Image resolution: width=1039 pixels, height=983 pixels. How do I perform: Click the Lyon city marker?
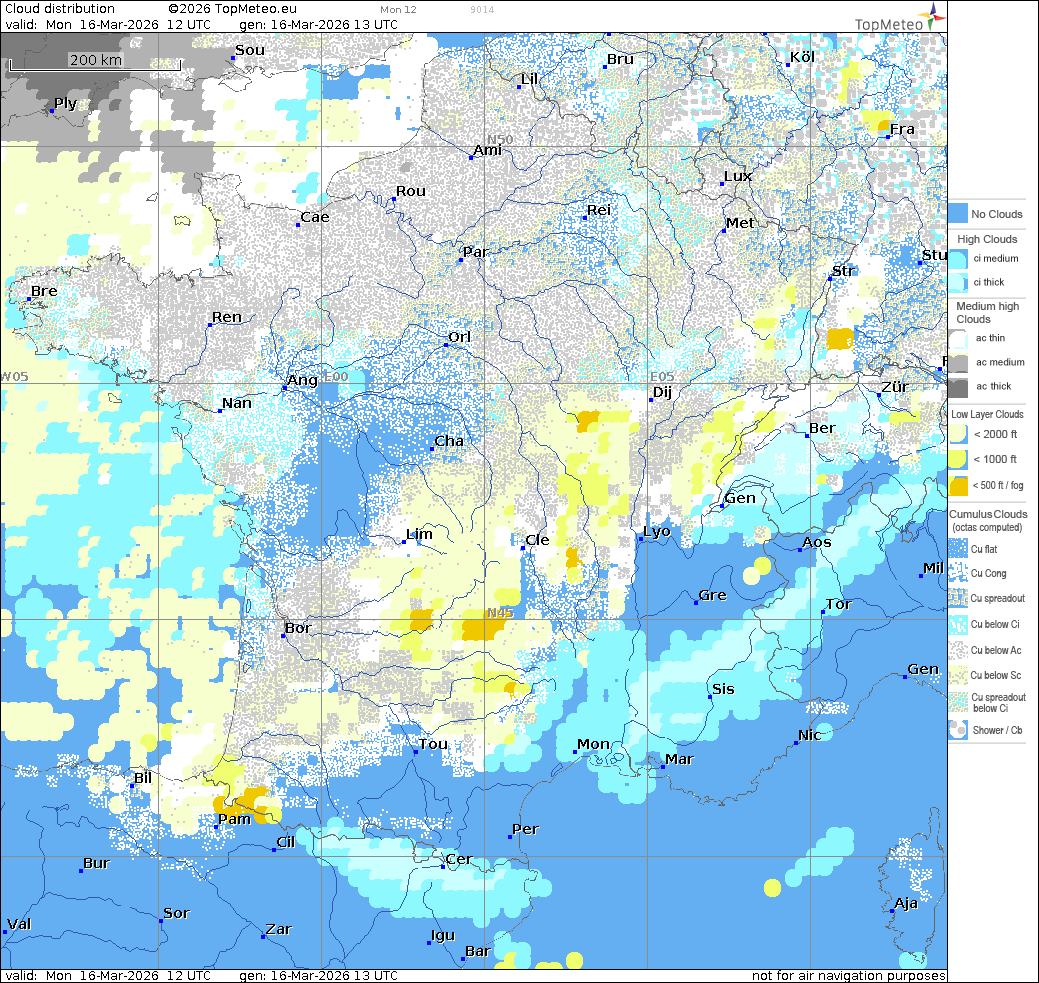pyautogui.click(x=641, y=539)
